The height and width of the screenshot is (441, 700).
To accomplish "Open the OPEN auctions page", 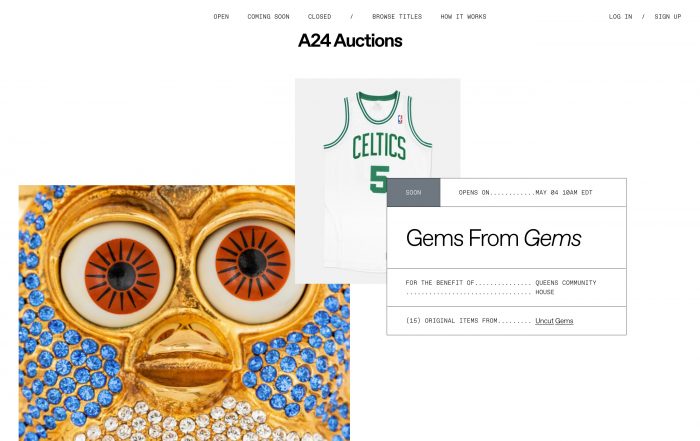I will point(221,17).
